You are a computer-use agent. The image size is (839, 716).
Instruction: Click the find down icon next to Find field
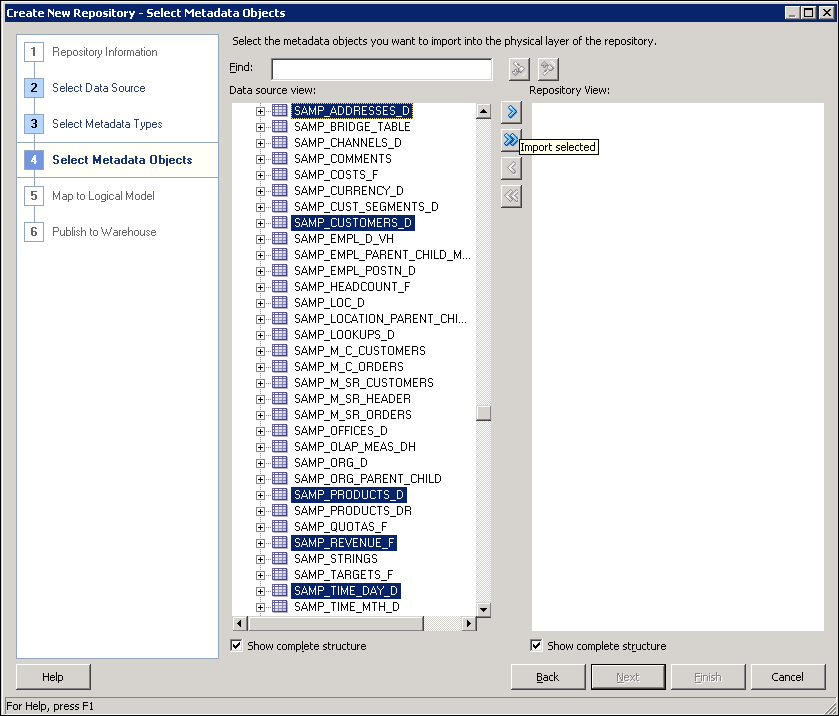click(519, 69)
